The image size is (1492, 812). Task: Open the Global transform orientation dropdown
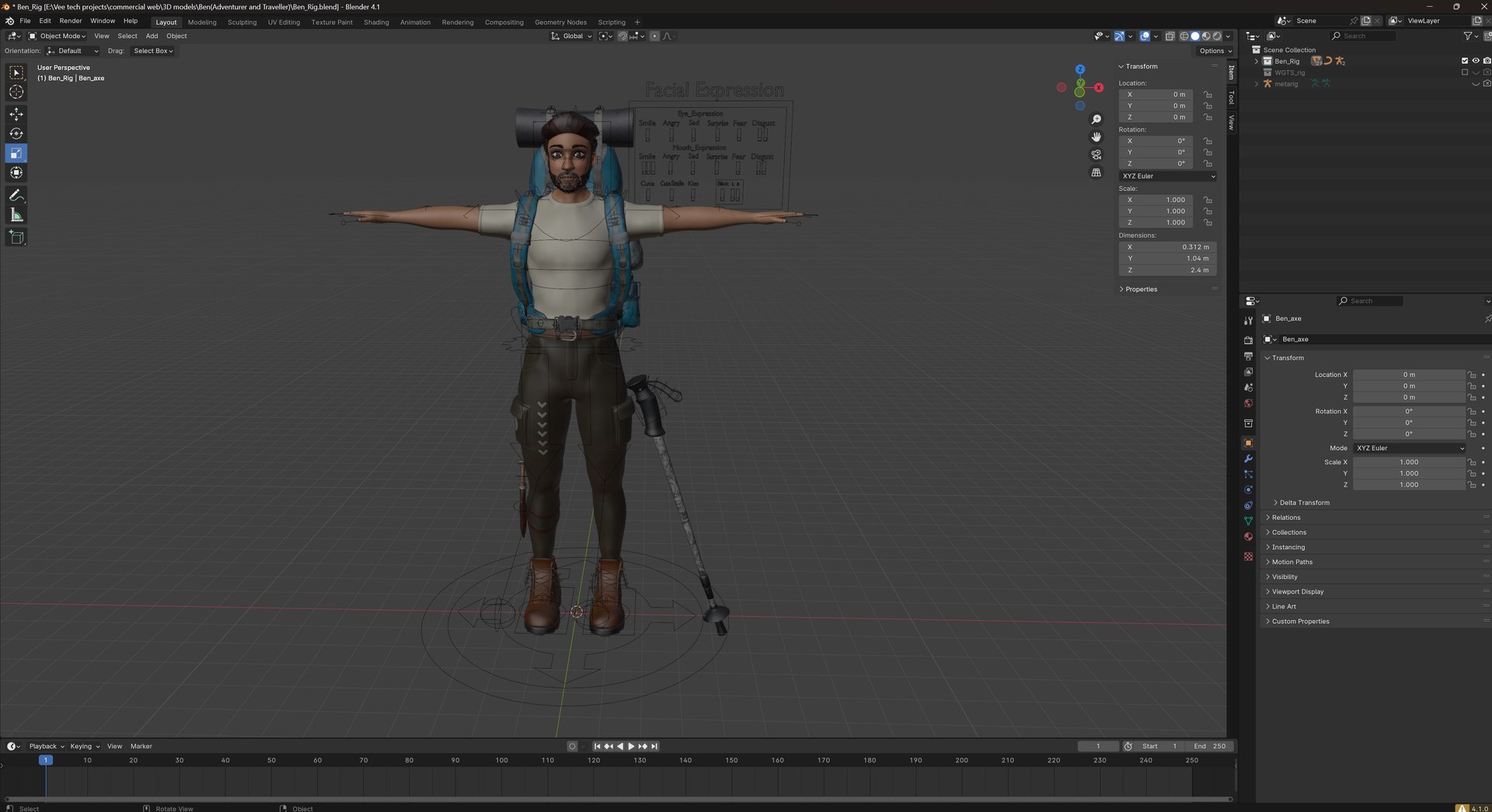(571, 36)
